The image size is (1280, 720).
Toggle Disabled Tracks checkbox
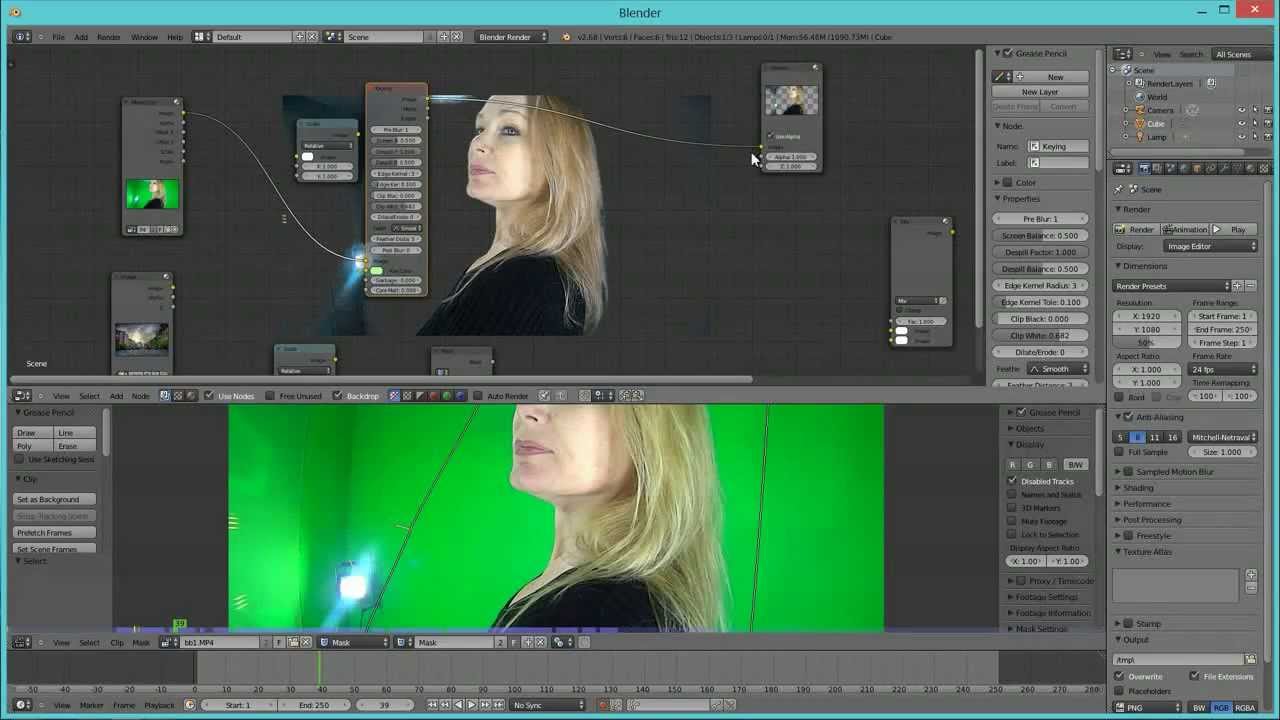click(x=1012, y=481)
